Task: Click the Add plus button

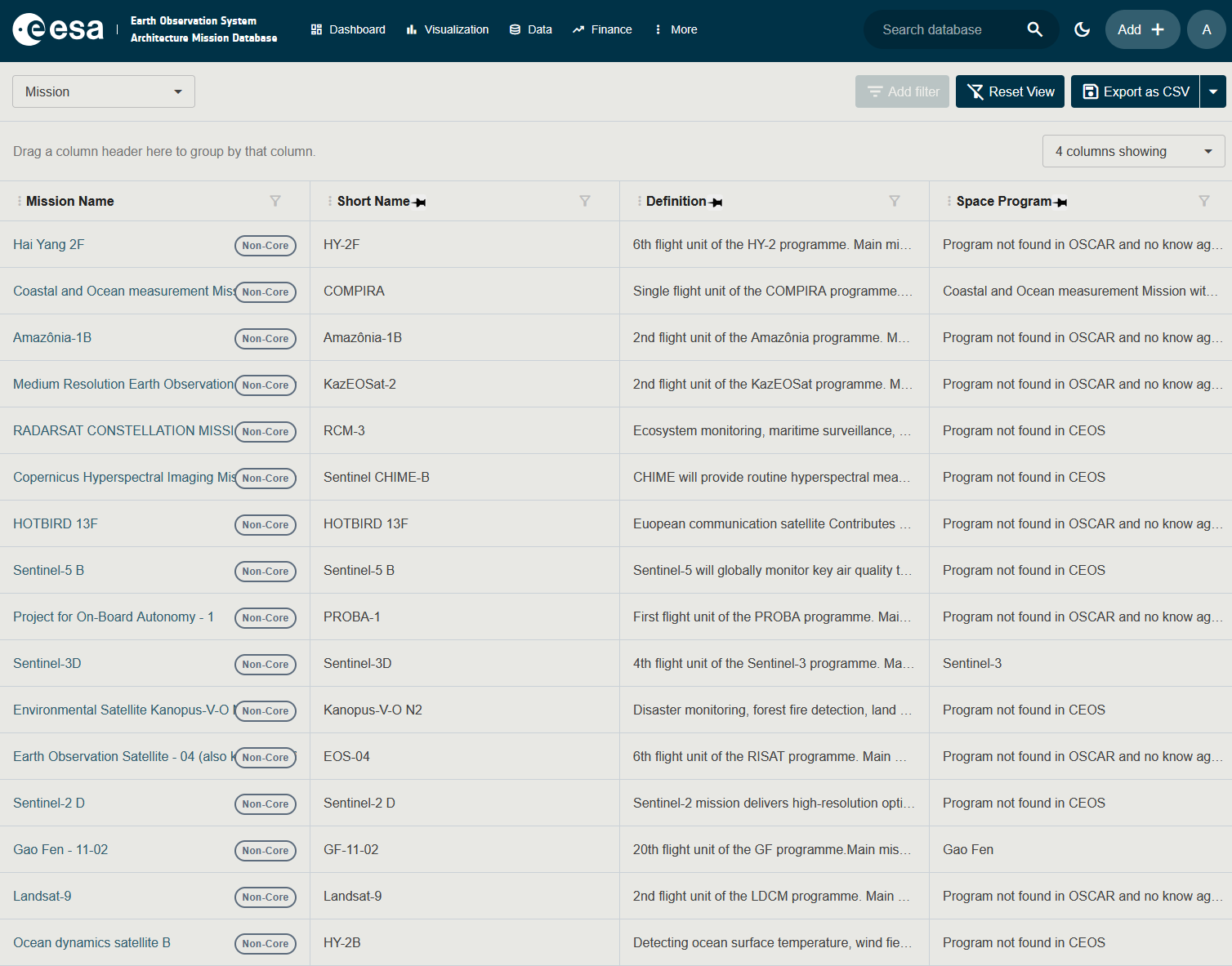Action: click(x=1142, y=29)
